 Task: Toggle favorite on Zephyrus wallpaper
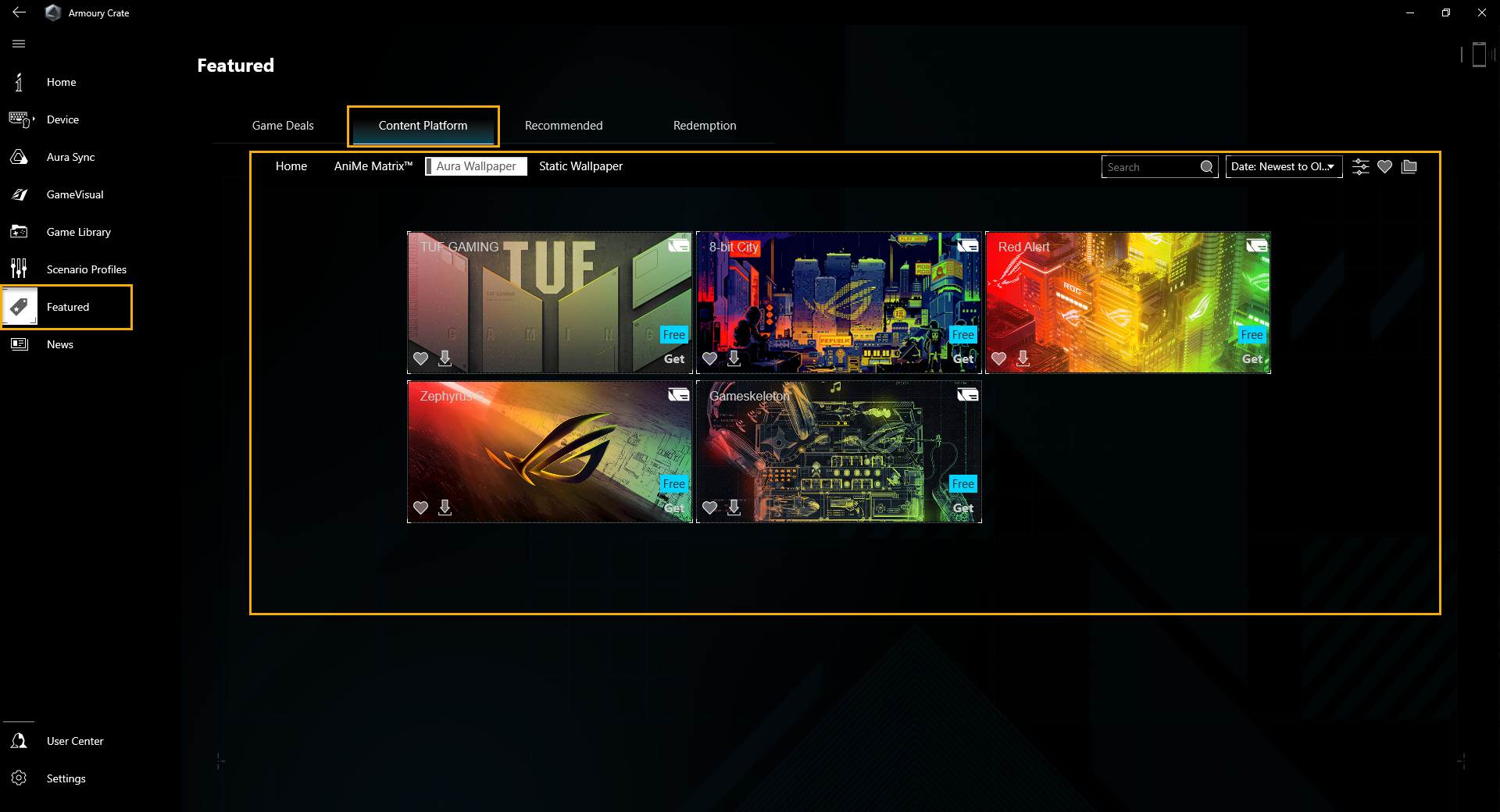point(420,507)
